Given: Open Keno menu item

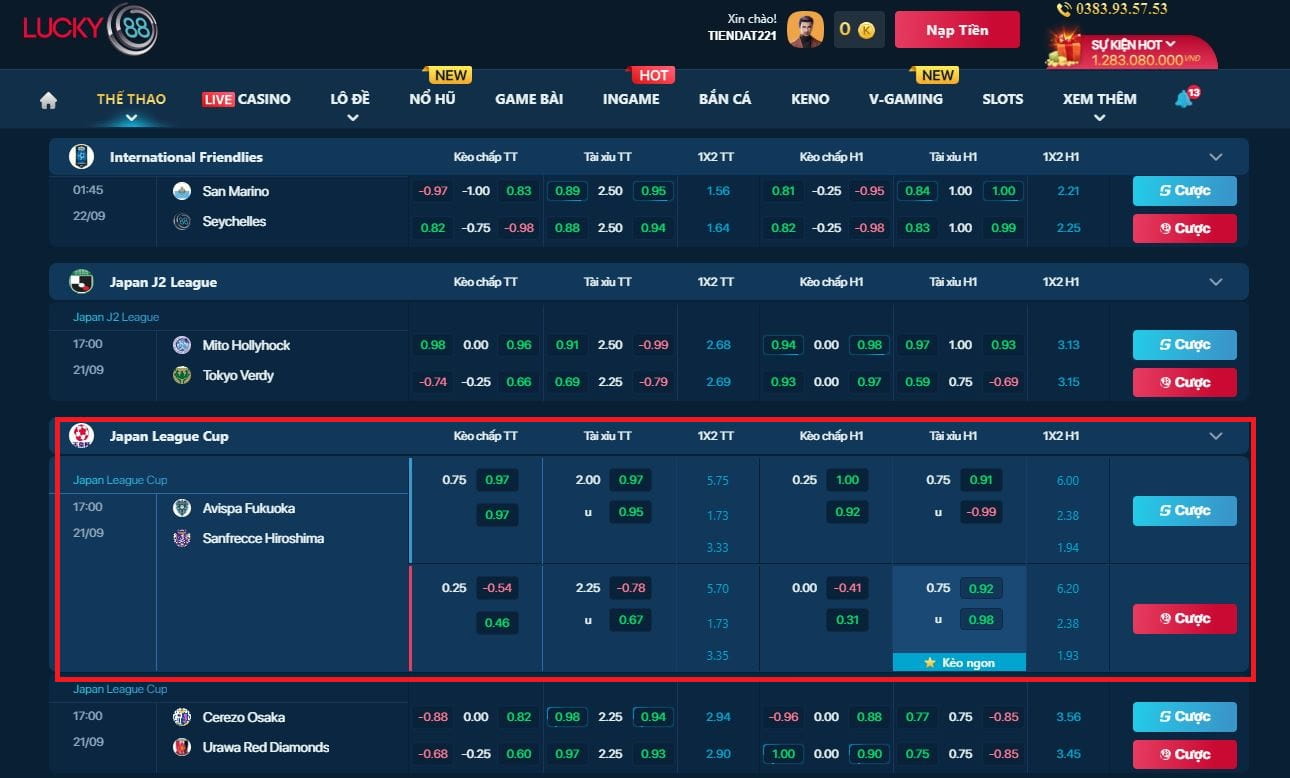Looking at the screenshot, I should coord(810,99).
